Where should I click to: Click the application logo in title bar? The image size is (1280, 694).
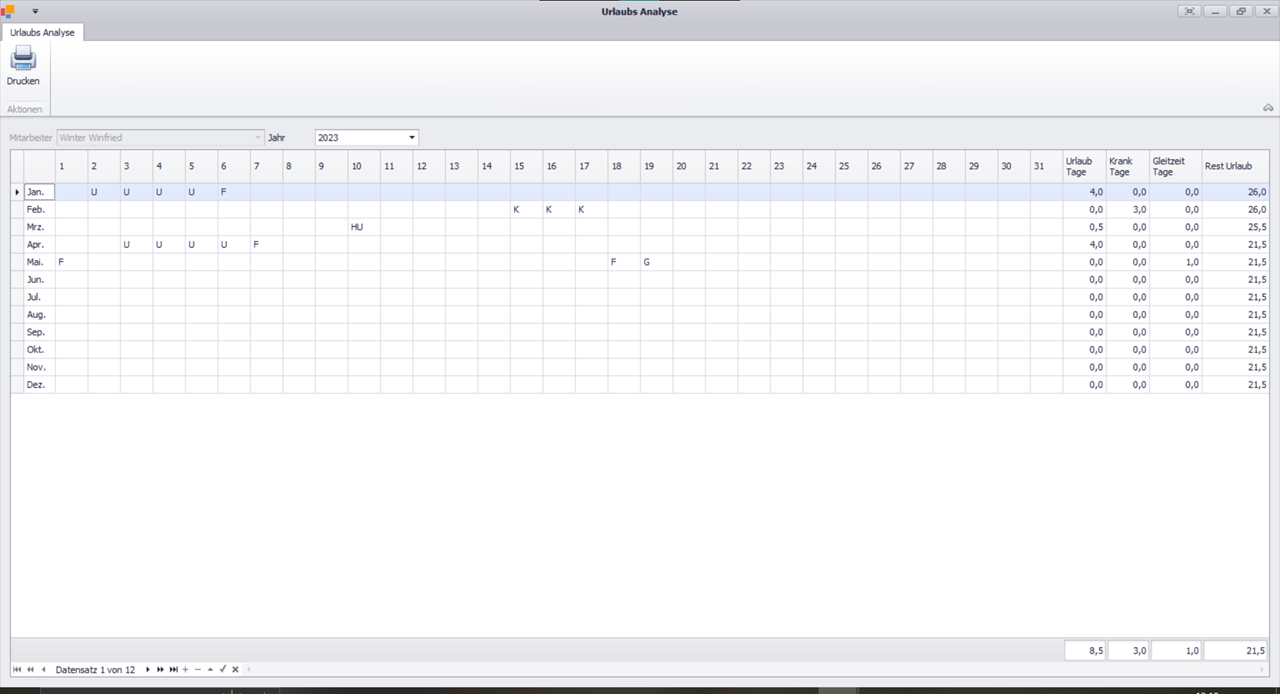(9, 11)
